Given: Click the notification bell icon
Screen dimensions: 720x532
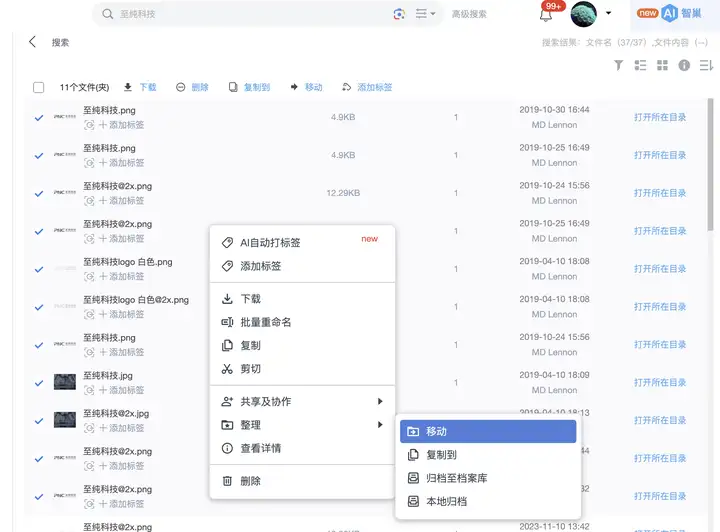Looking at the screenshot, I should coord(546,15).
